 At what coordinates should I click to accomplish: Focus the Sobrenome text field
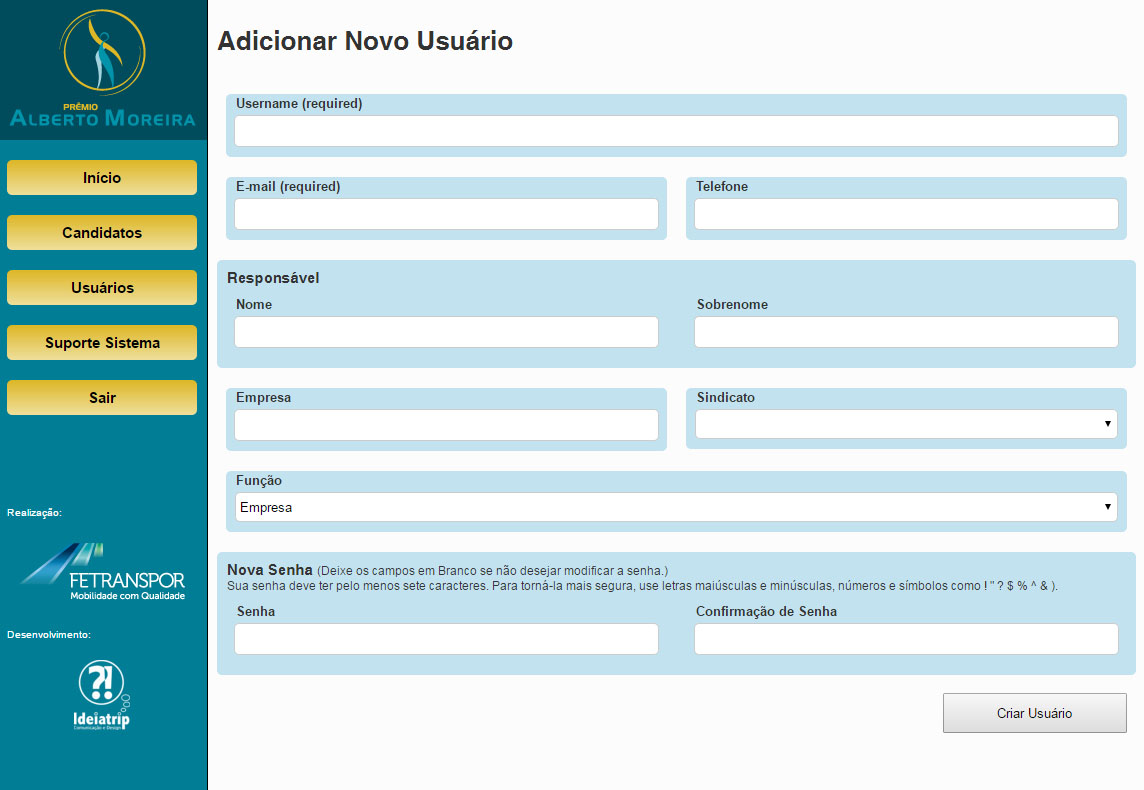[906, 332]
